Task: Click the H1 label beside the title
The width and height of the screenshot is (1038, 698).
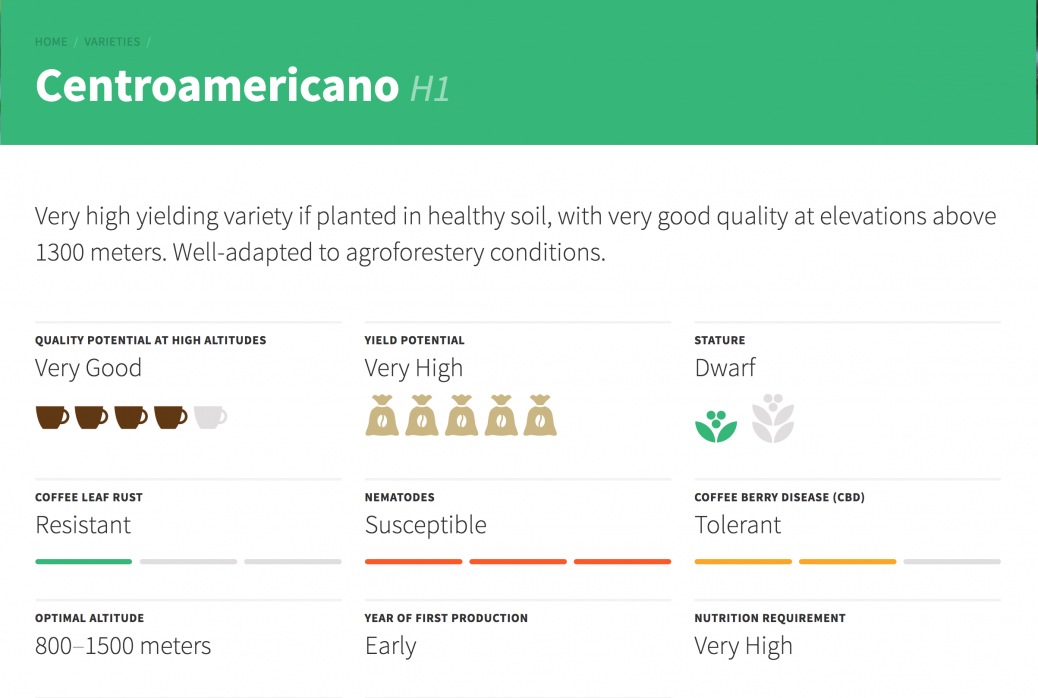Action: 430,89
